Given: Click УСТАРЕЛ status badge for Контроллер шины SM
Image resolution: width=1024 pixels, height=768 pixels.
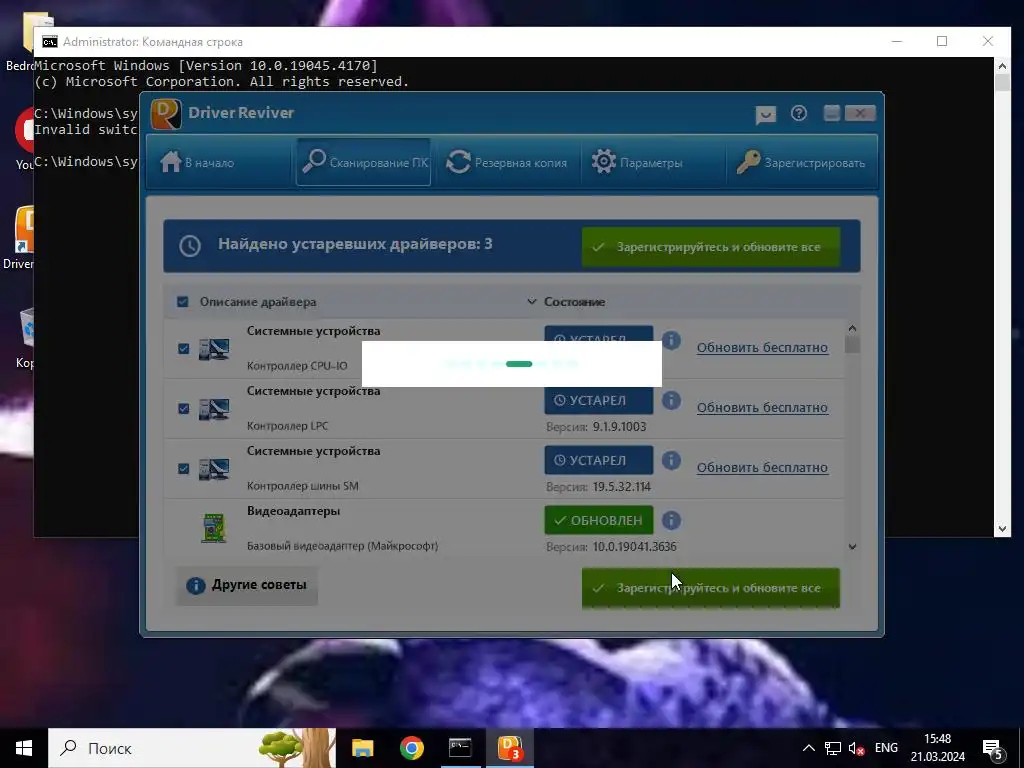Looking at the screenshot, I should tap(599, 460).
